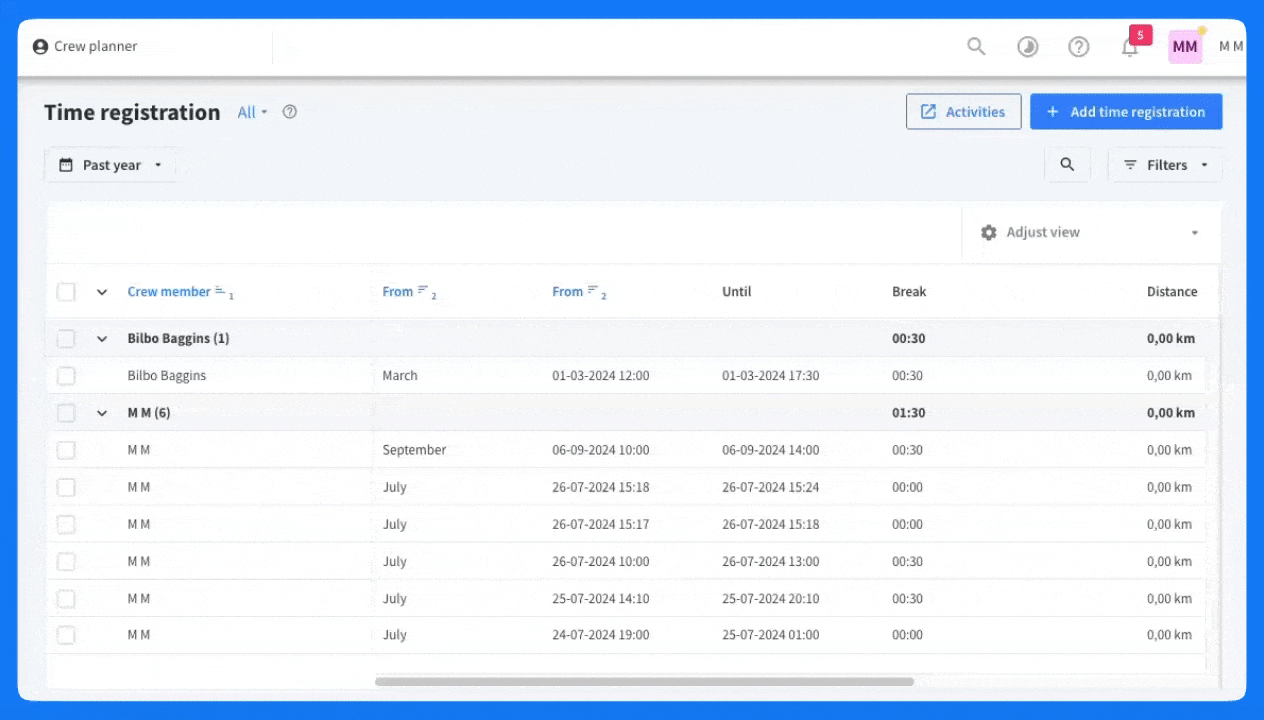Image resolution: width=1264 pixels, height=720 pixels.
Task: Click the "25-07-2024 01:00" Until cell
Action: tap(771, 635)
